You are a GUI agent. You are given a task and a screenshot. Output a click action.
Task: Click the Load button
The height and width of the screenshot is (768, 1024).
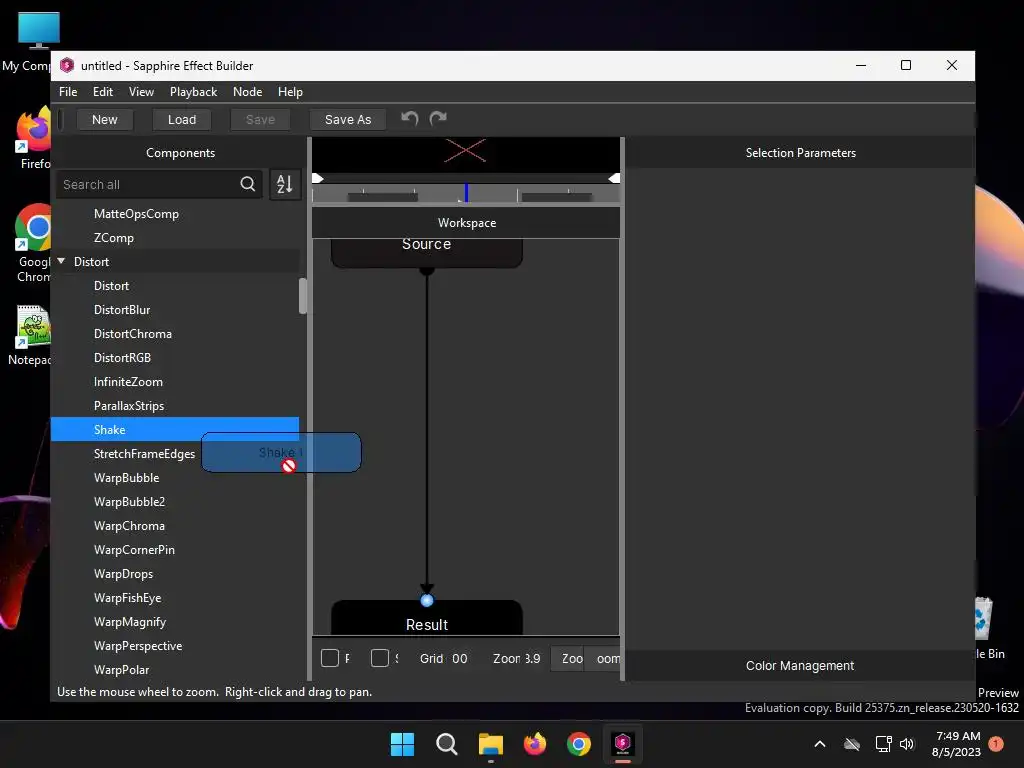(182, 120)
